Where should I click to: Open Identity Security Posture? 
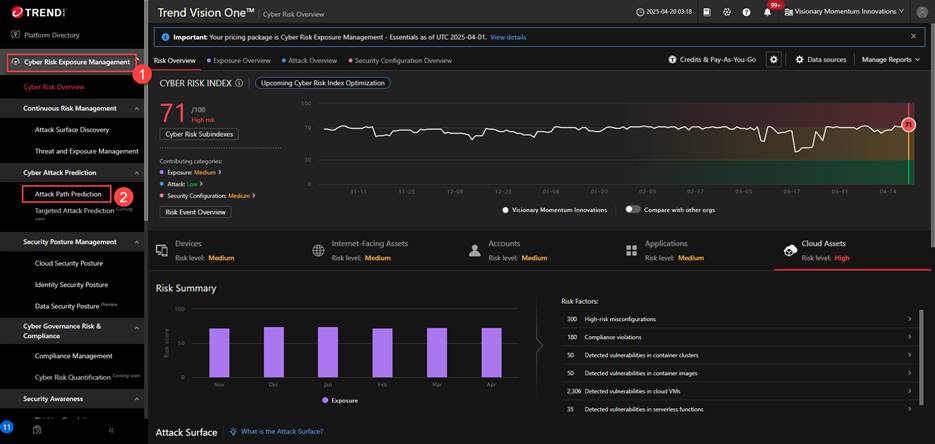[x=70, y=285]
